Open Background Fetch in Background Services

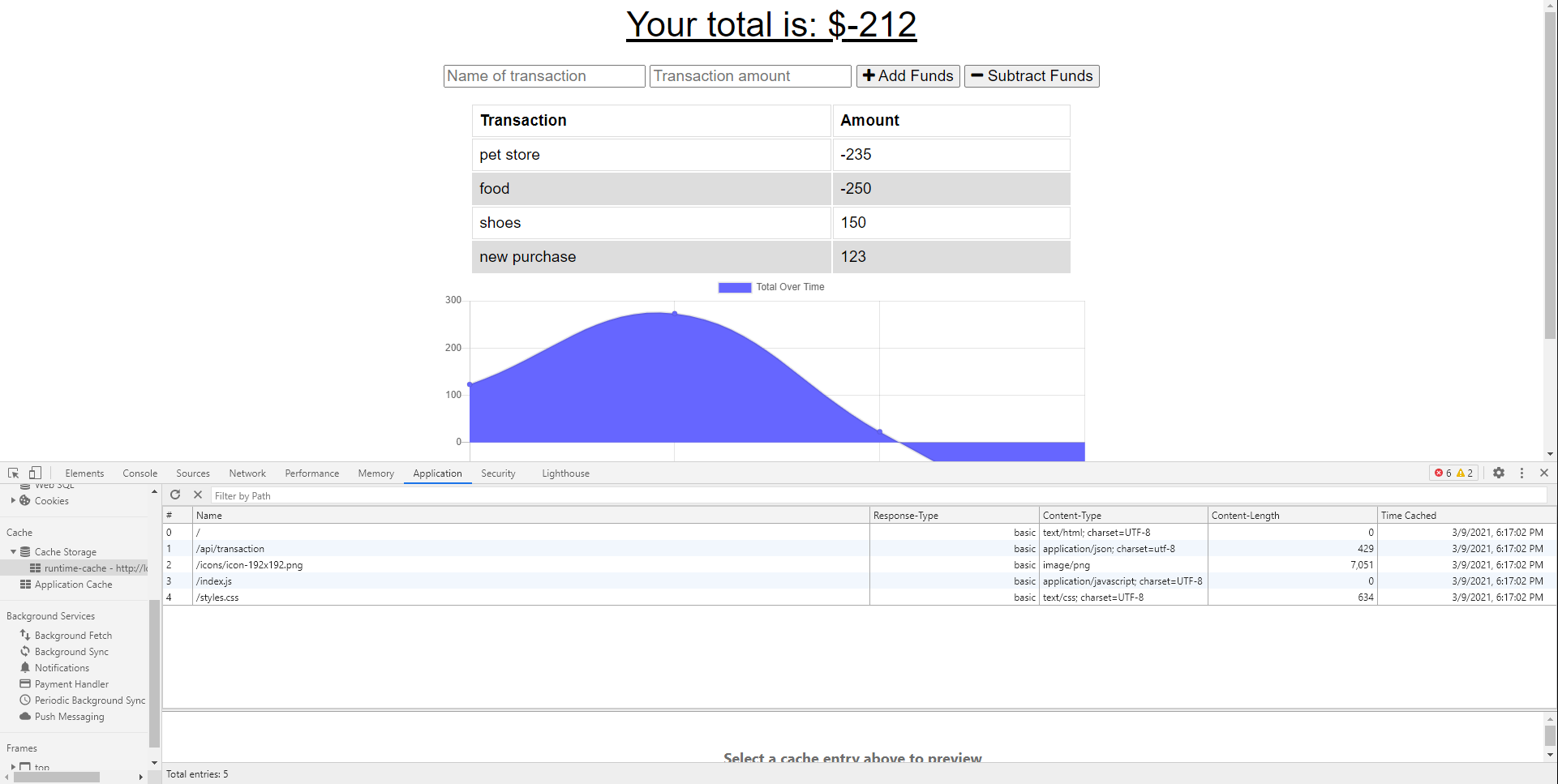coord(72,635)
